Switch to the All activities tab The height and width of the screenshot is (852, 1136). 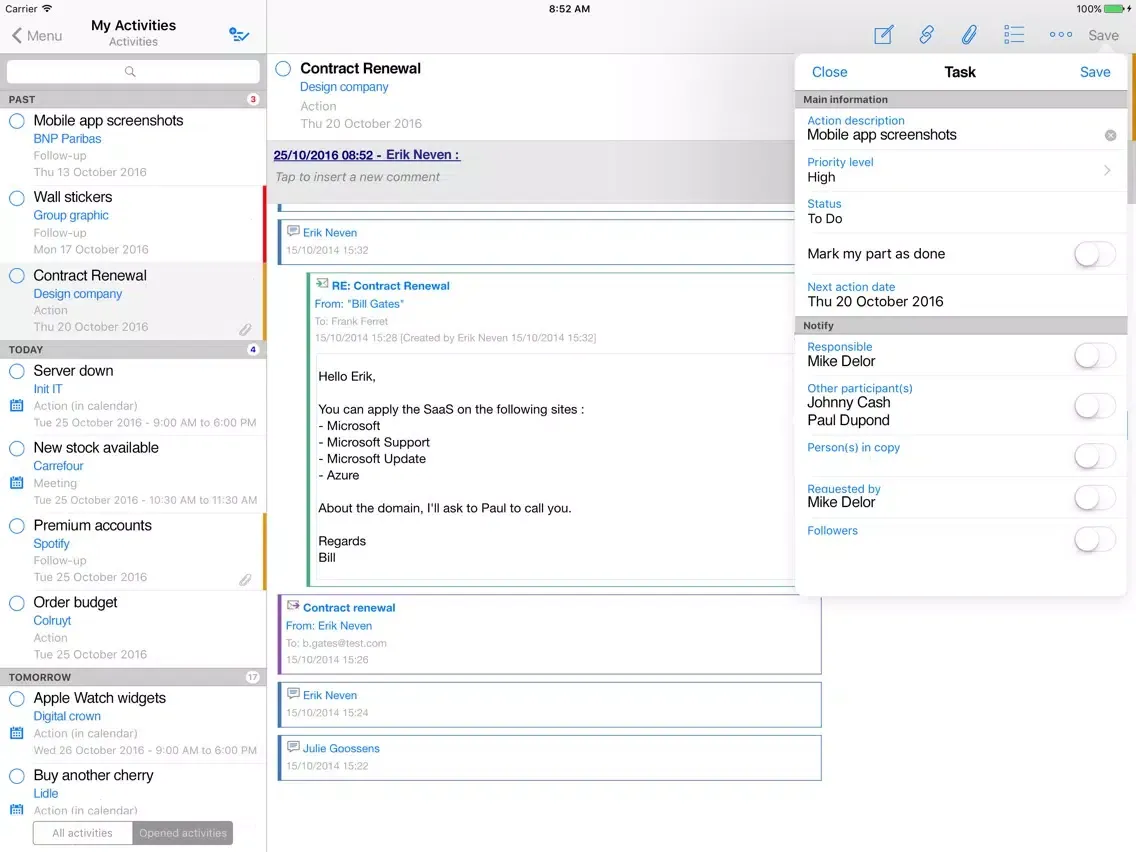coord(82,833)
